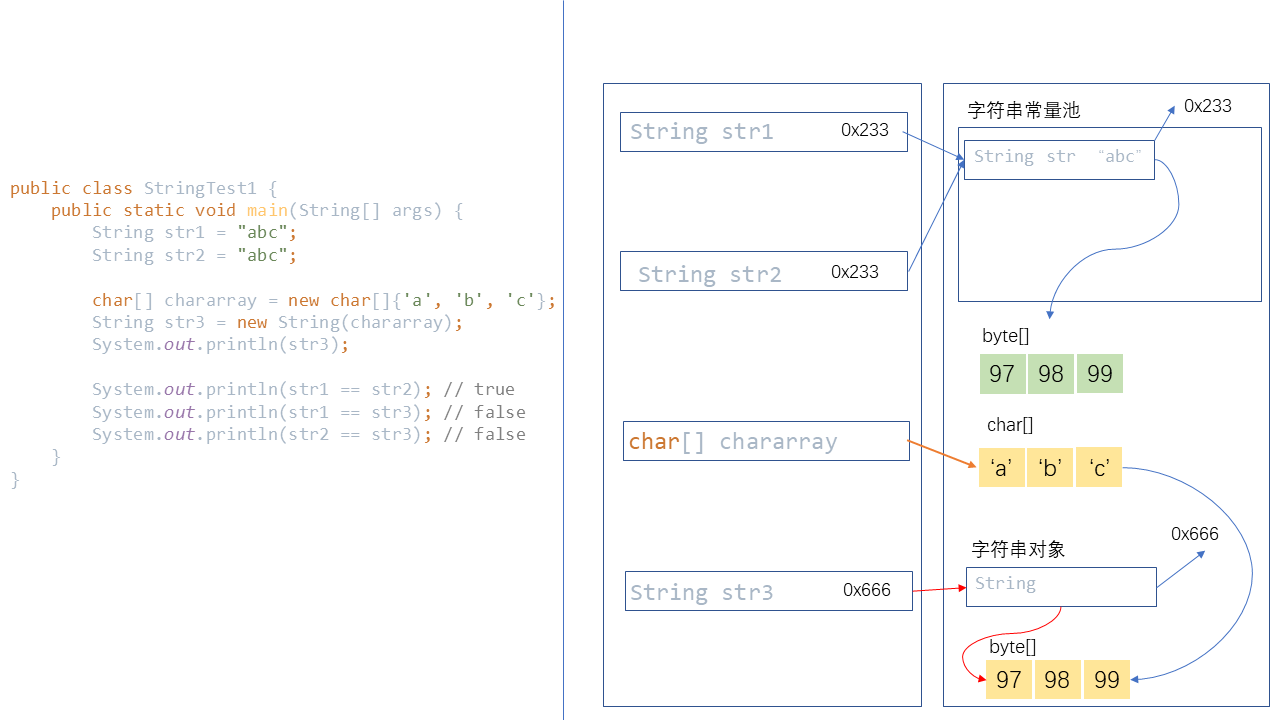Screen dimensions: 1280x720
Task: Click the code line String str1 = "abc";
Action: coord(195,233)
